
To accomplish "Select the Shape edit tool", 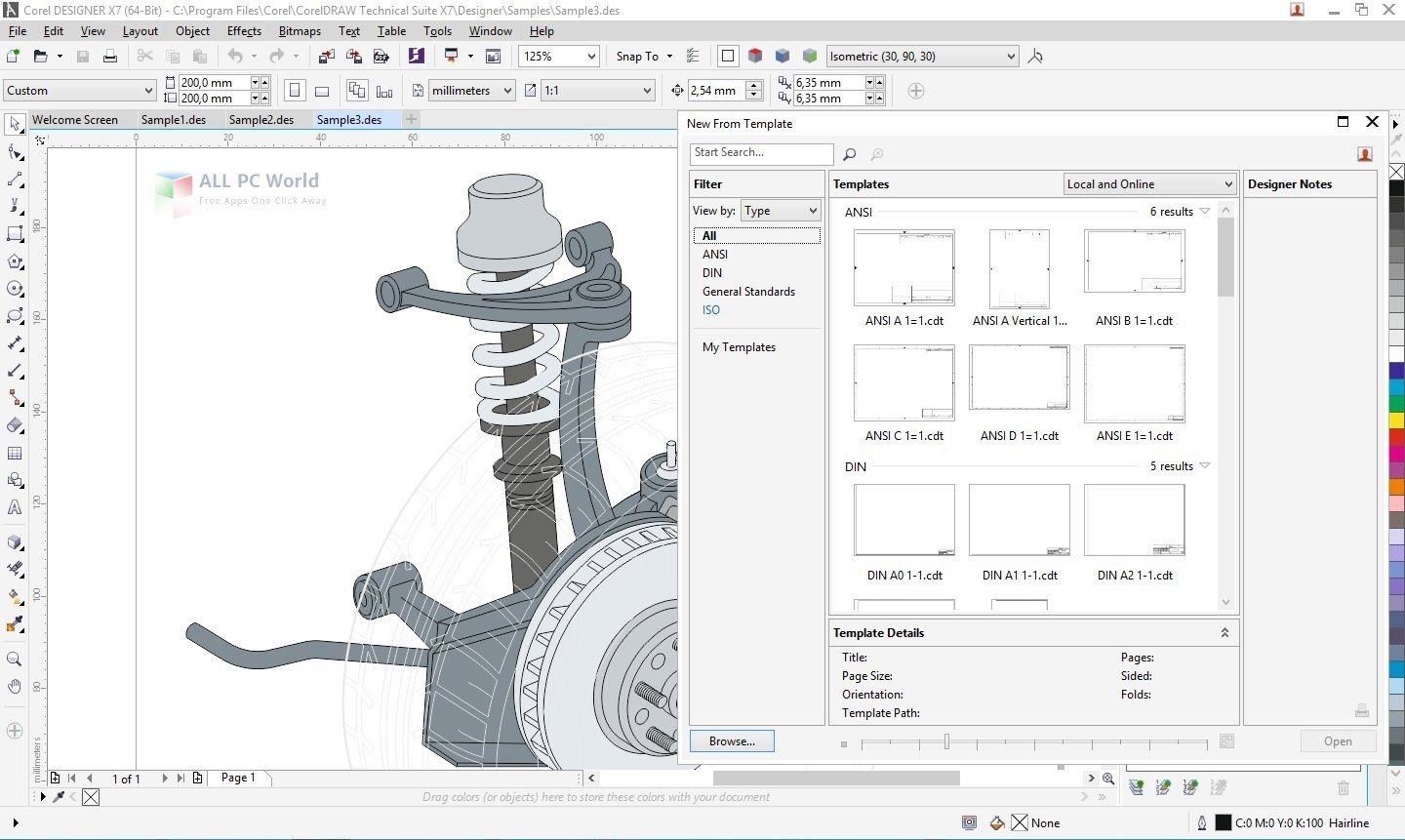I will tap(15, 152).
